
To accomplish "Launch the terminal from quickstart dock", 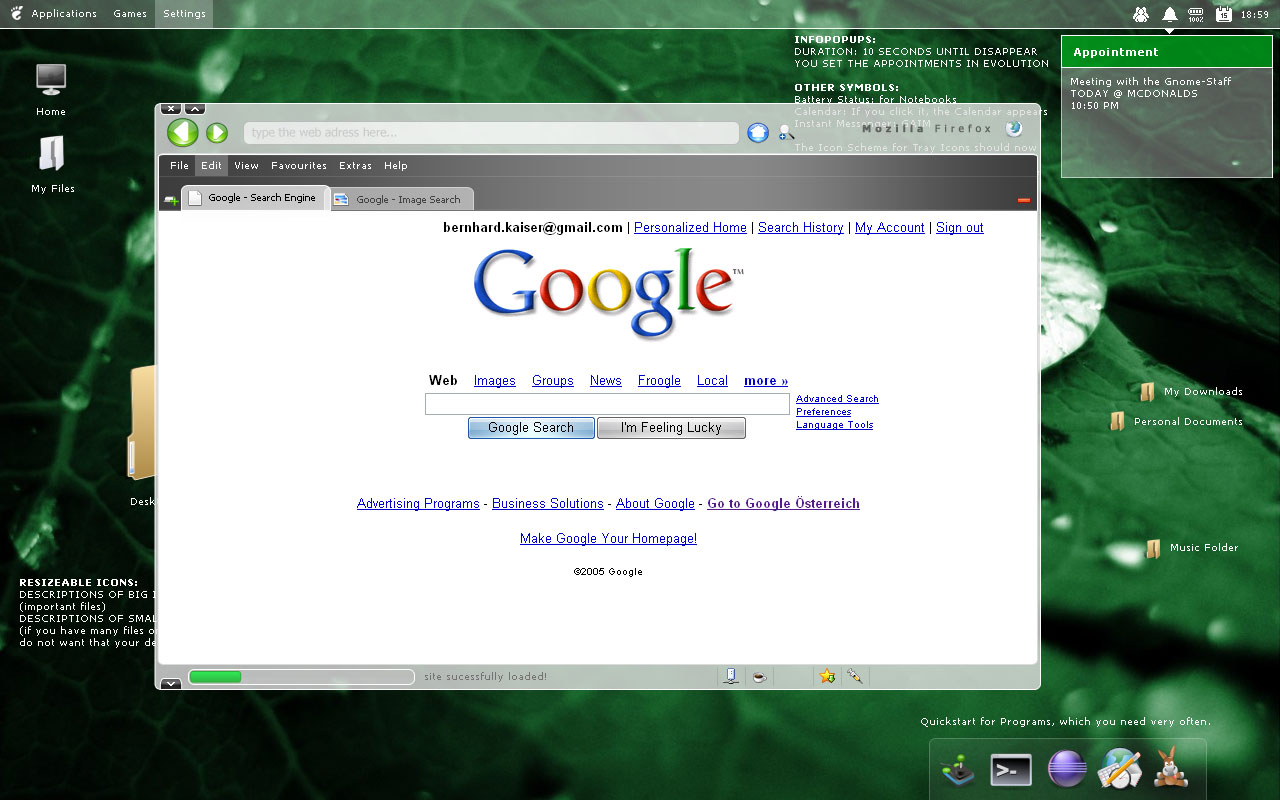I will [x=1011, y=769].
